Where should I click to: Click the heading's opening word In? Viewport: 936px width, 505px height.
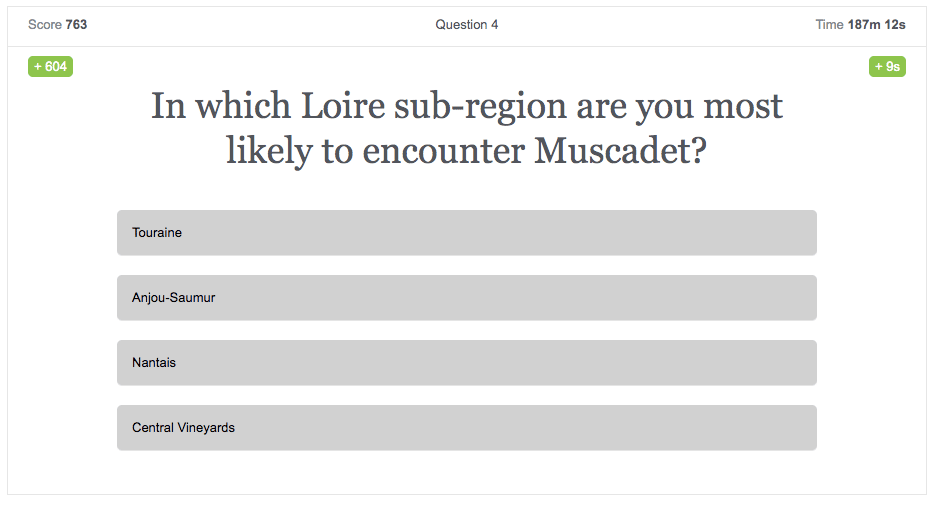169,106
